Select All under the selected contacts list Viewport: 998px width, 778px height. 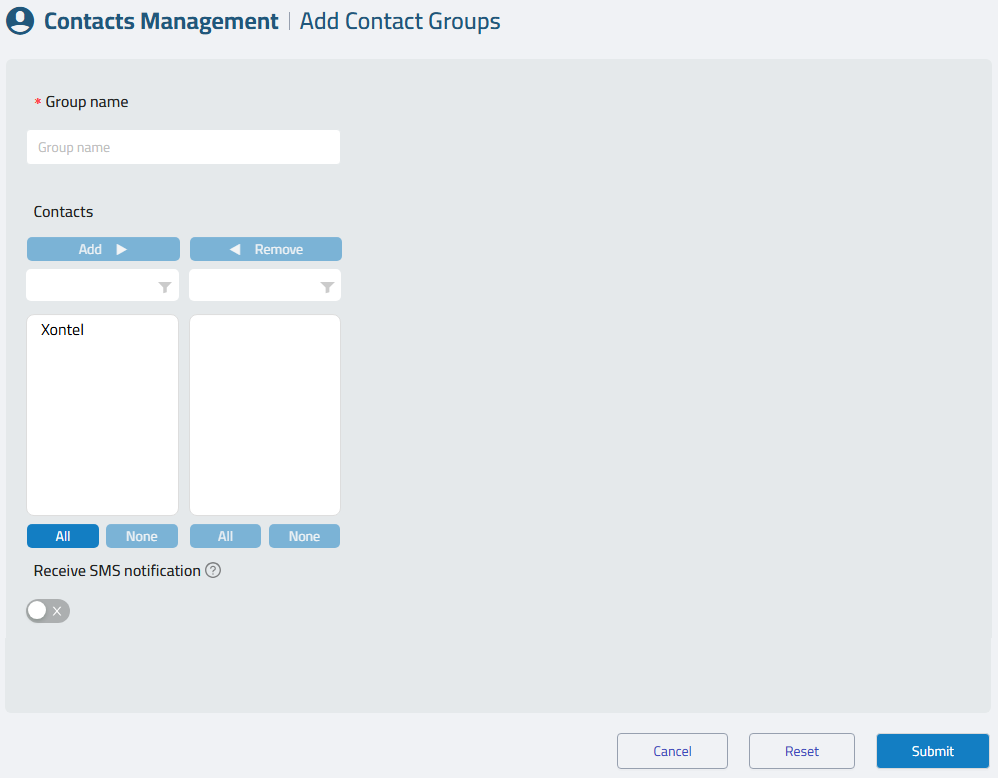coord(225,536)
